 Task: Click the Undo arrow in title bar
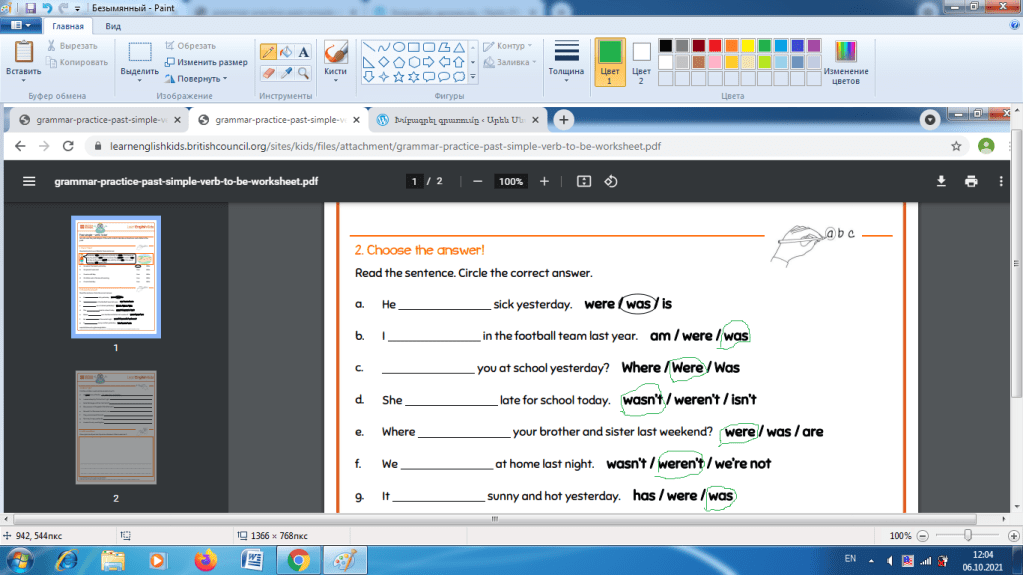click(x=47, y=7)
